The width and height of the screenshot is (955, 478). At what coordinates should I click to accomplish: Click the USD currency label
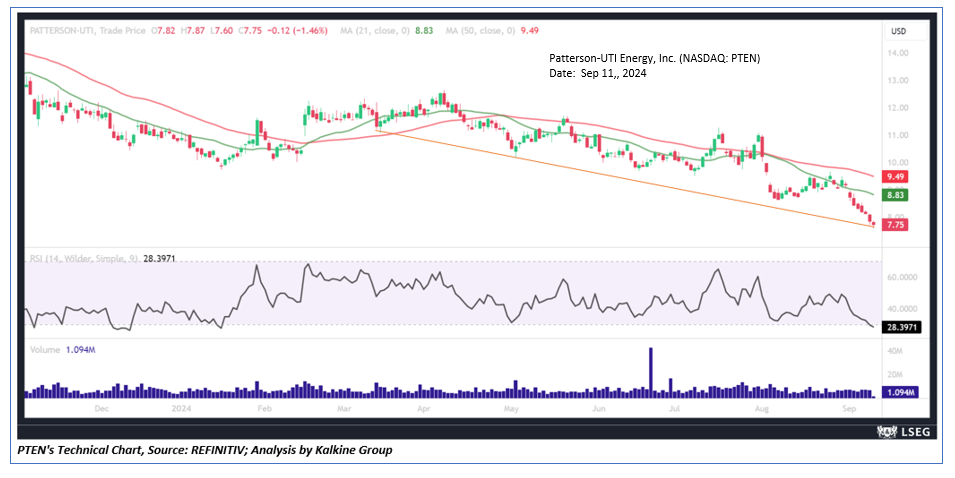click(x=898, y=32)
